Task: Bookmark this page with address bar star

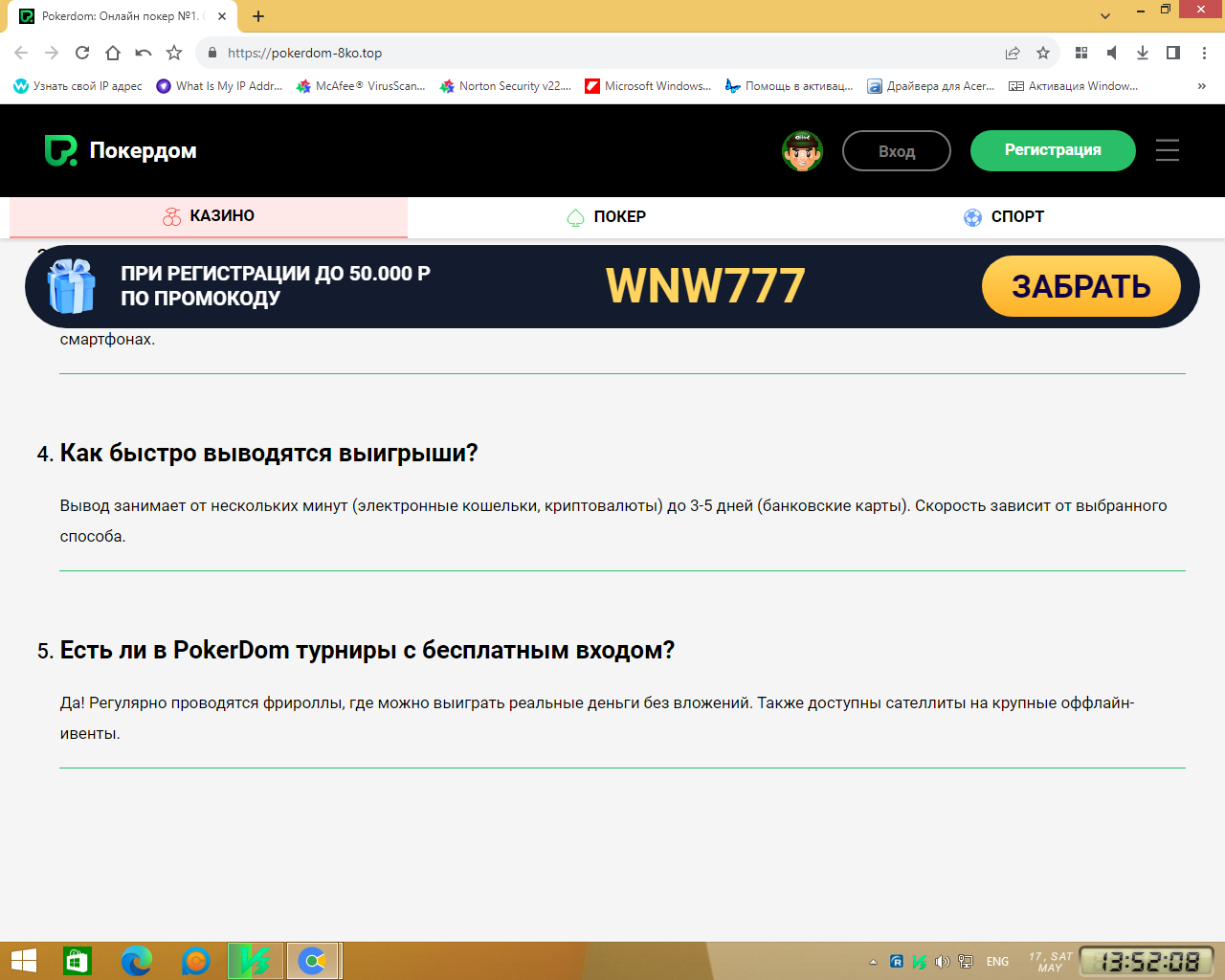Action: point(1043,53)
